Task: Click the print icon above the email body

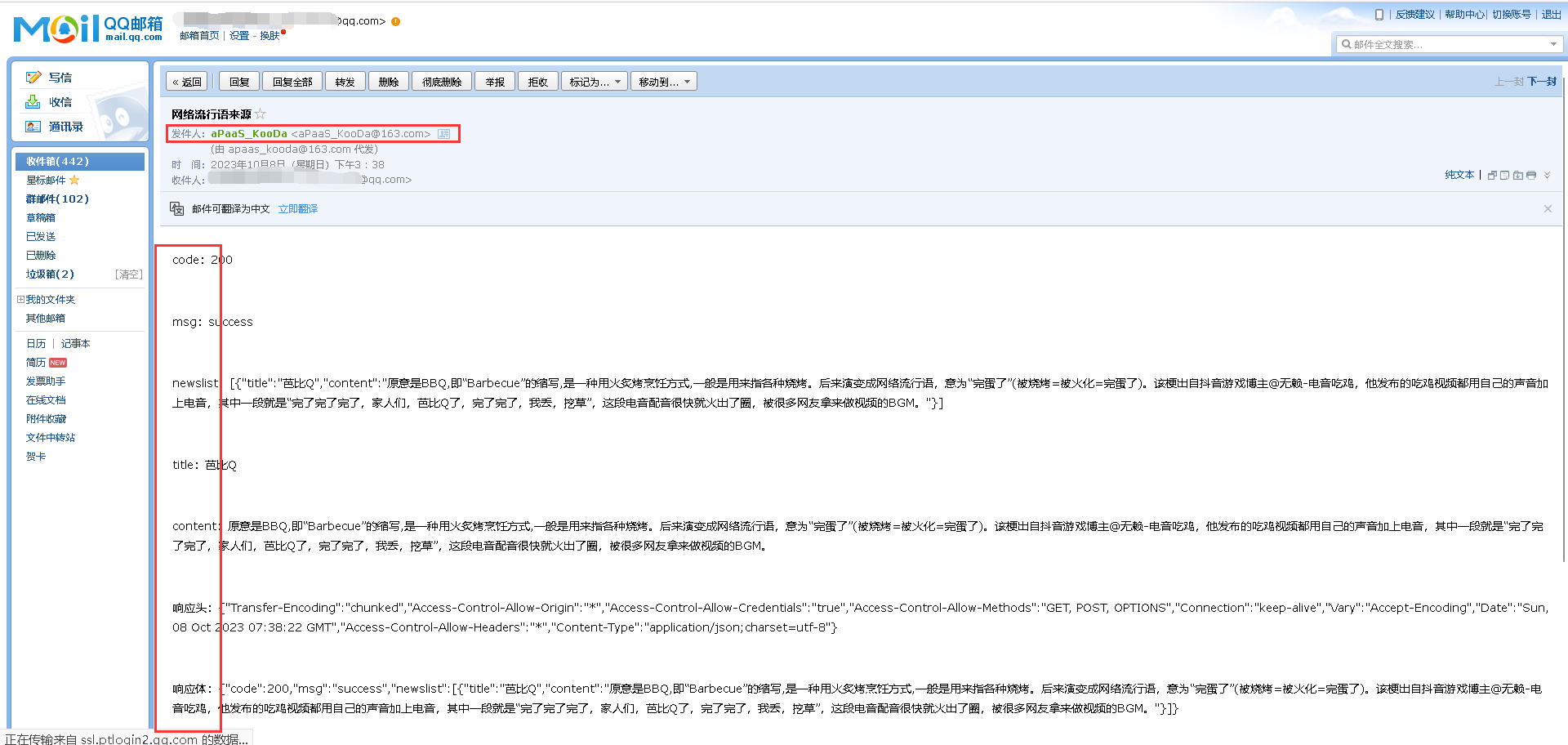Action: coord(1531,175)
